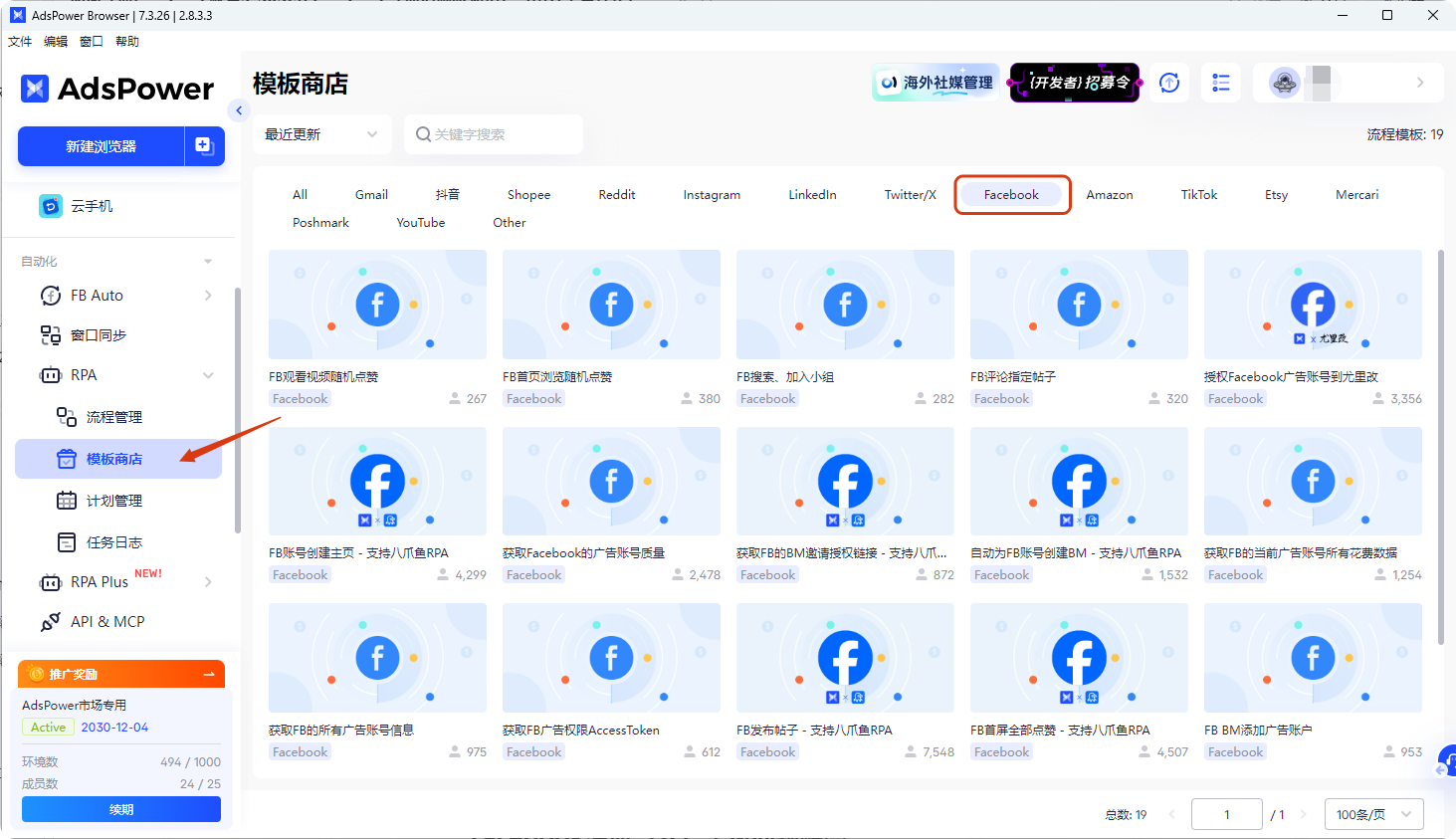Image resolution: width=1456 pixels, height=839 pixels.
Task: Collapse the 自动化 section chevron
Action: click(208, 261)
